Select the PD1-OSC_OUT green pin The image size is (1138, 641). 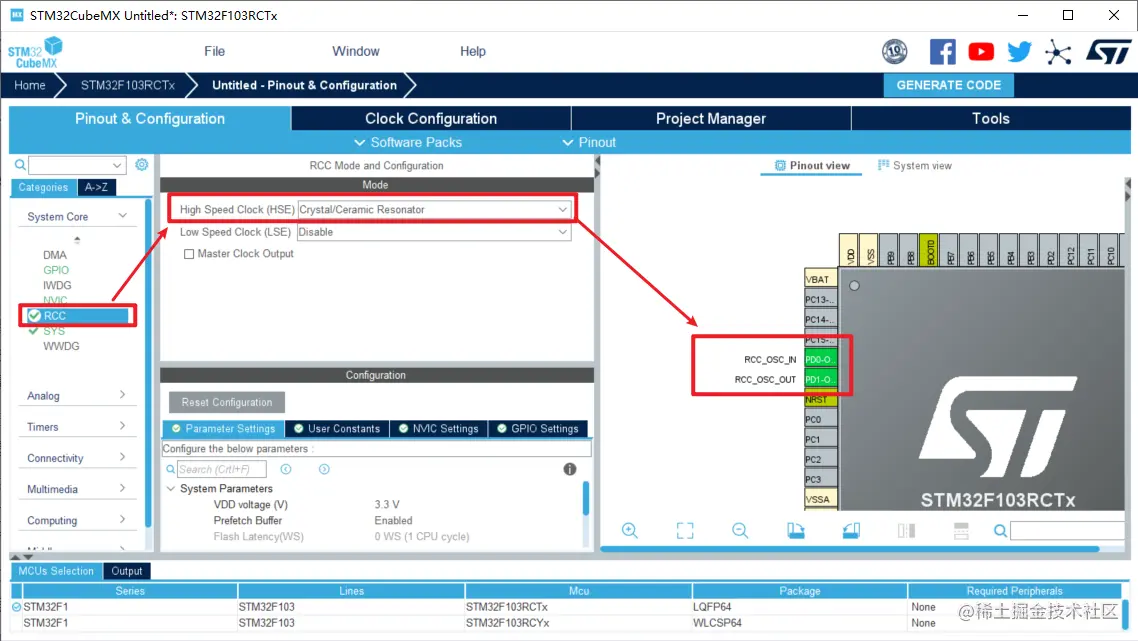coord(820,379)
